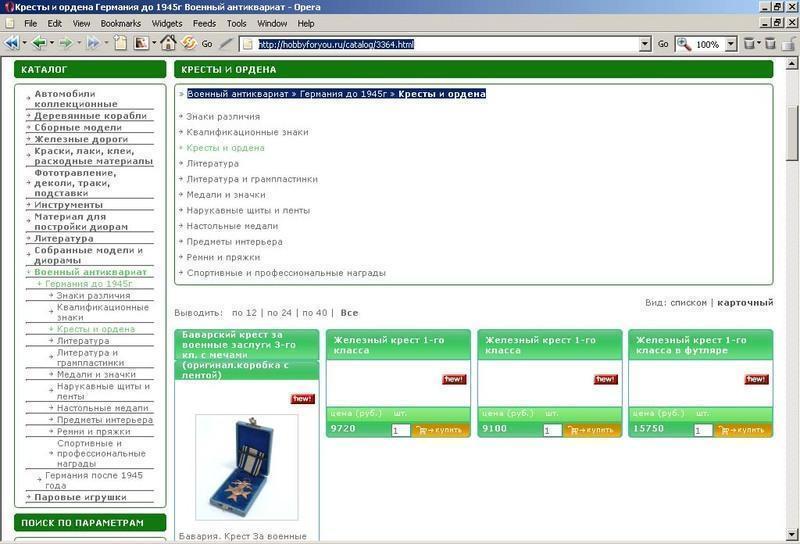Click купить for the 9720 priced item
This screenshot has width=800, height=544.
tap(440, 430)
